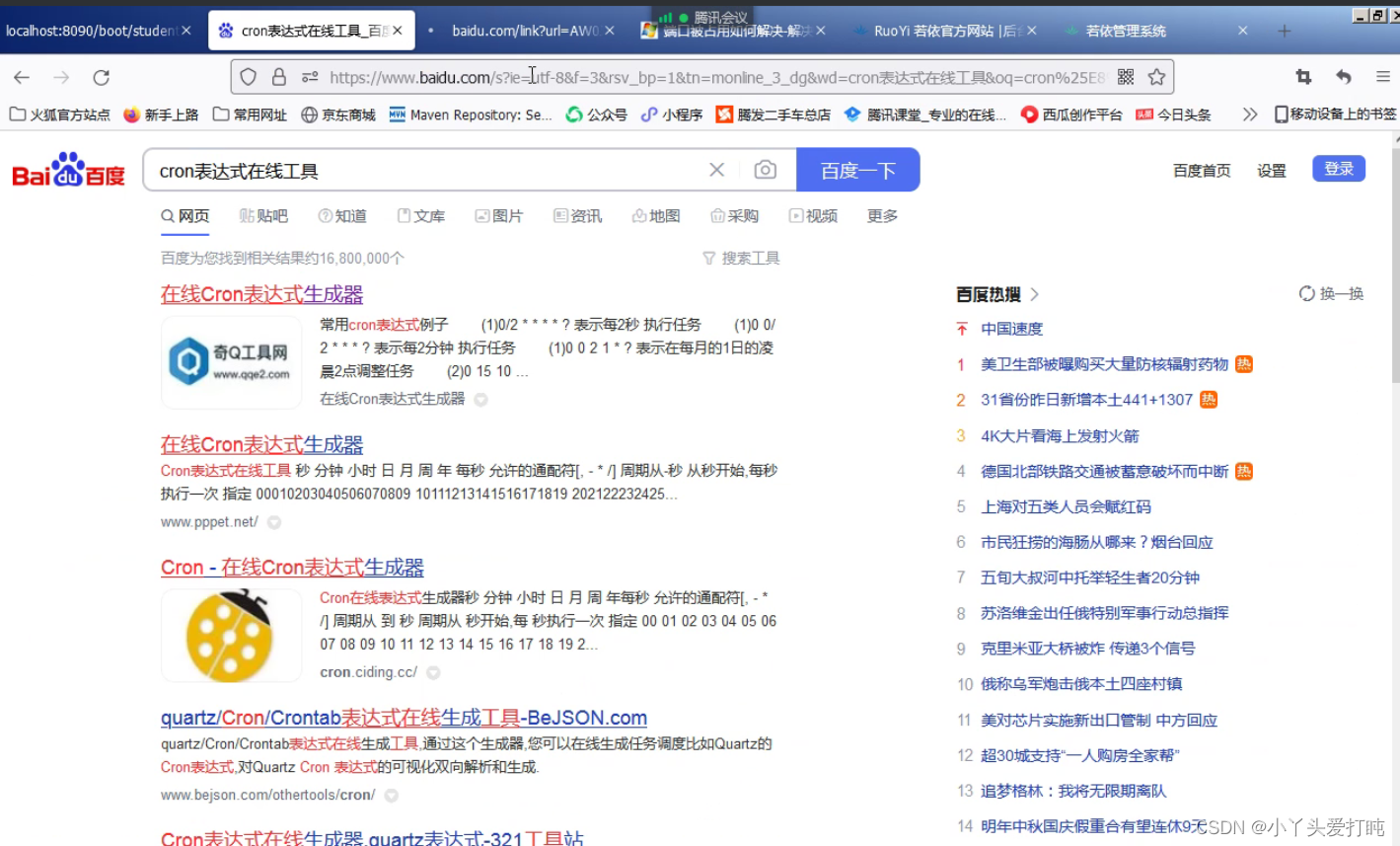1400x846 pixels.
Task: Expand the 更多 search categories
Action: click(882, 216)
